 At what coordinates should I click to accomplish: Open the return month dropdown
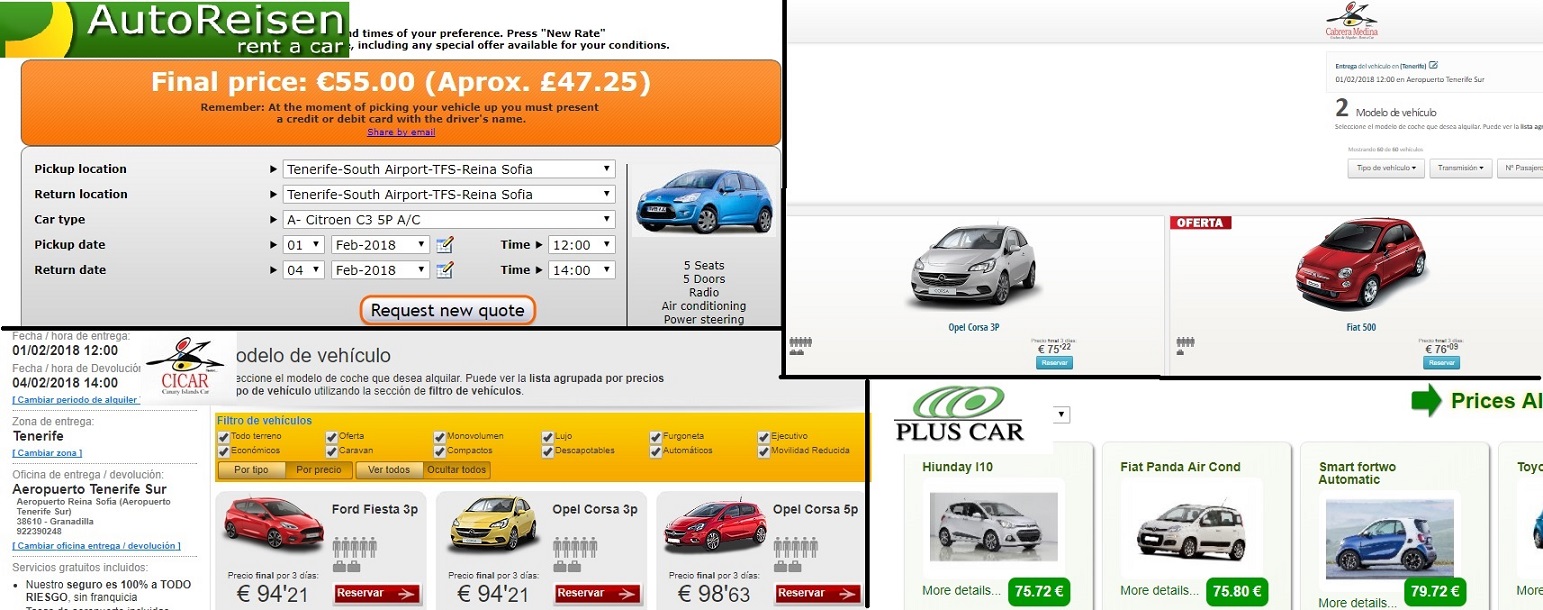(x=380, y=269)
